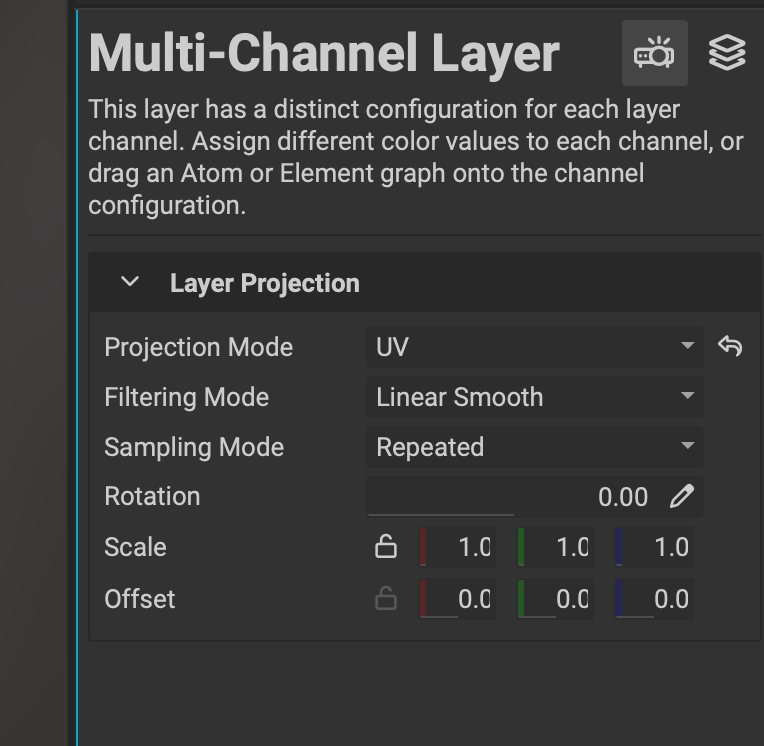764x746 pixels.
Task: Click the stacked layers icon
Action: [727, 53]
